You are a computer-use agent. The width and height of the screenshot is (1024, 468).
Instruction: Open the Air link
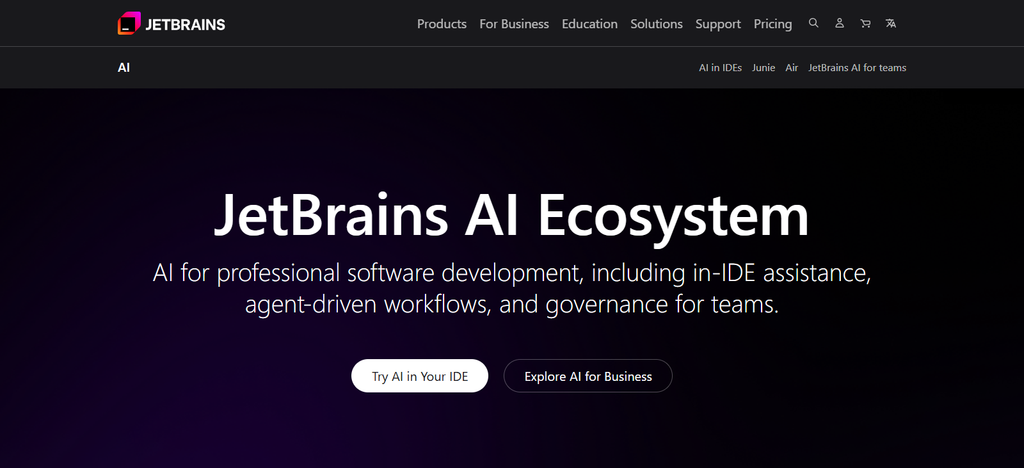[792, 67]
